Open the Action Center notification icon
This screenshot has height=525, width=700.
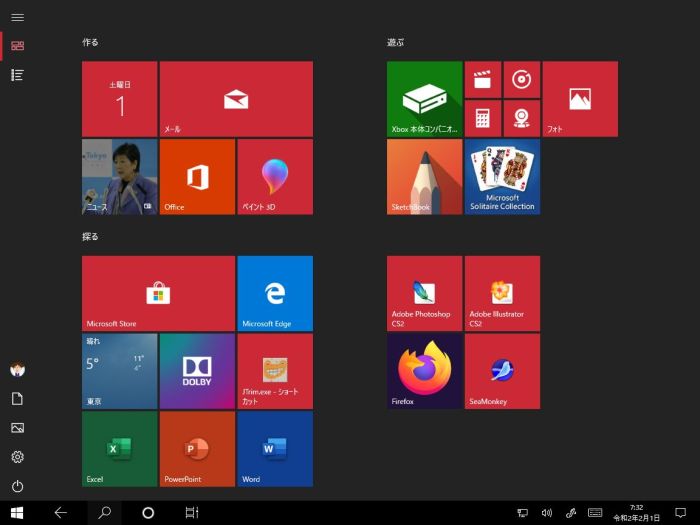pos(681,513)
